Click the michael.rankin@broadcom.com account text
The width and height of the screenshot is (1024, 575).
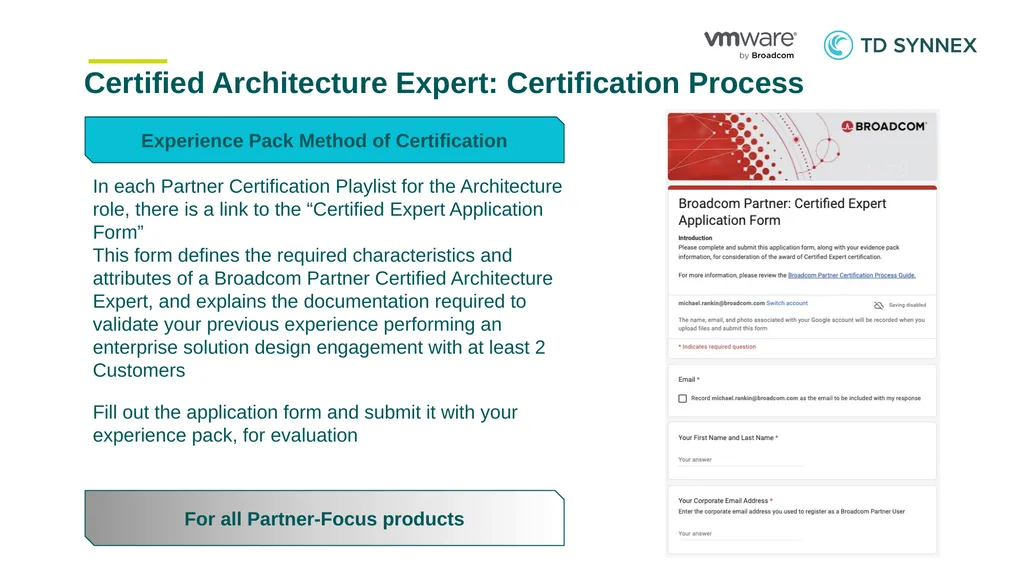[721, 303]
